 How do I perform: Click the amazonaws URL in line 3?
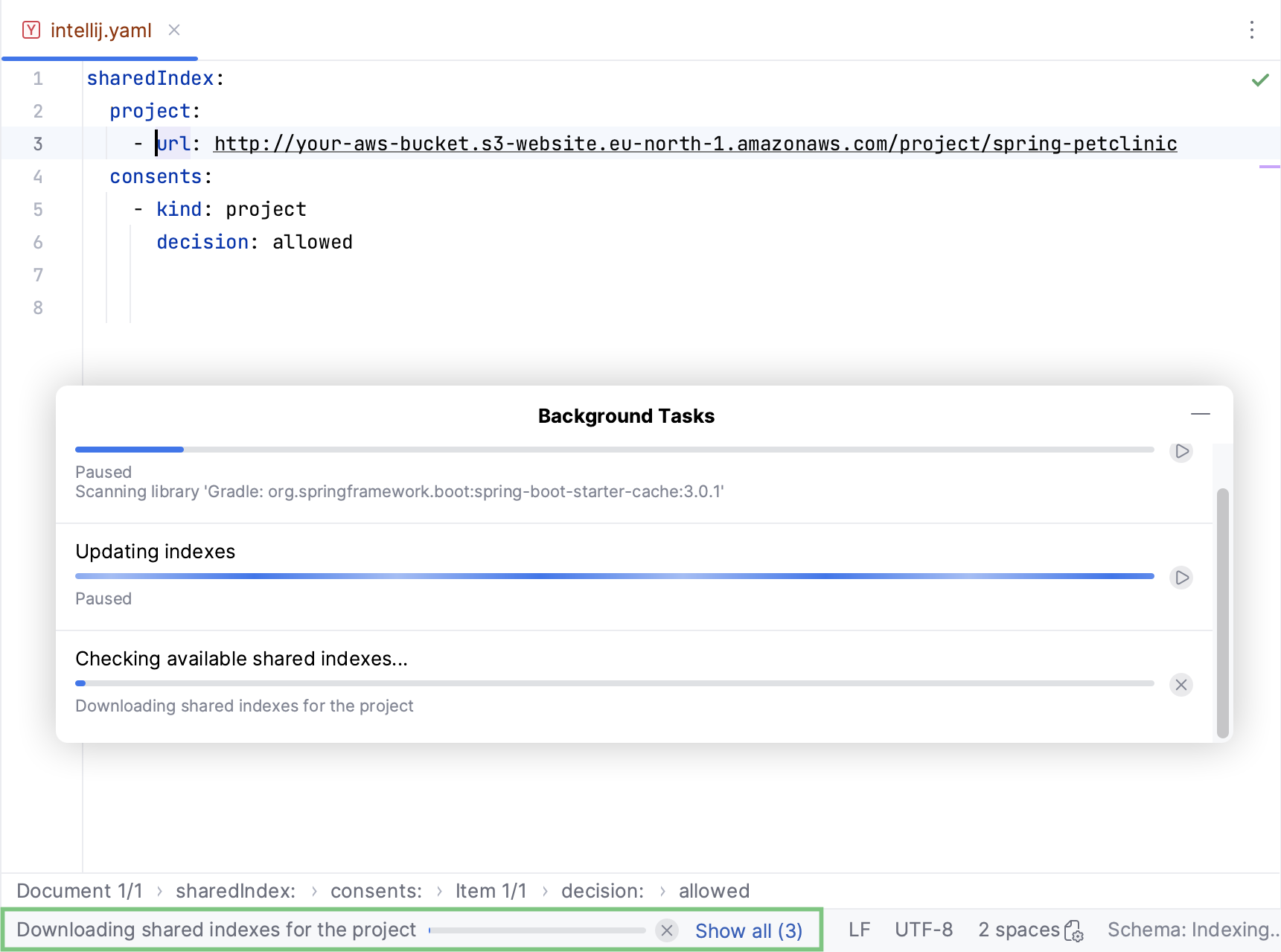695,144
